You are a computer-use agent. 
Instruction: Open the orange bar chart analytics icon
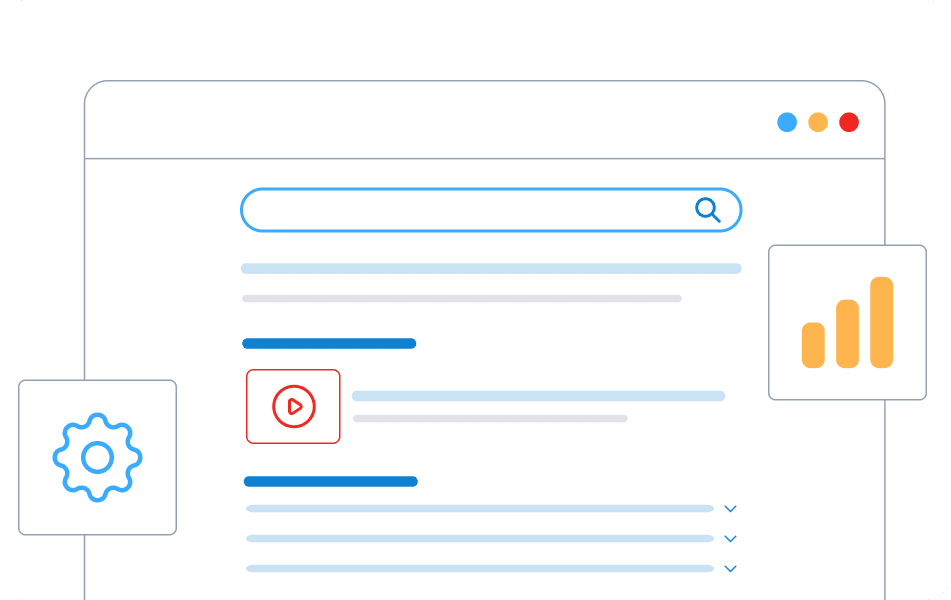[x=847, y=322]
